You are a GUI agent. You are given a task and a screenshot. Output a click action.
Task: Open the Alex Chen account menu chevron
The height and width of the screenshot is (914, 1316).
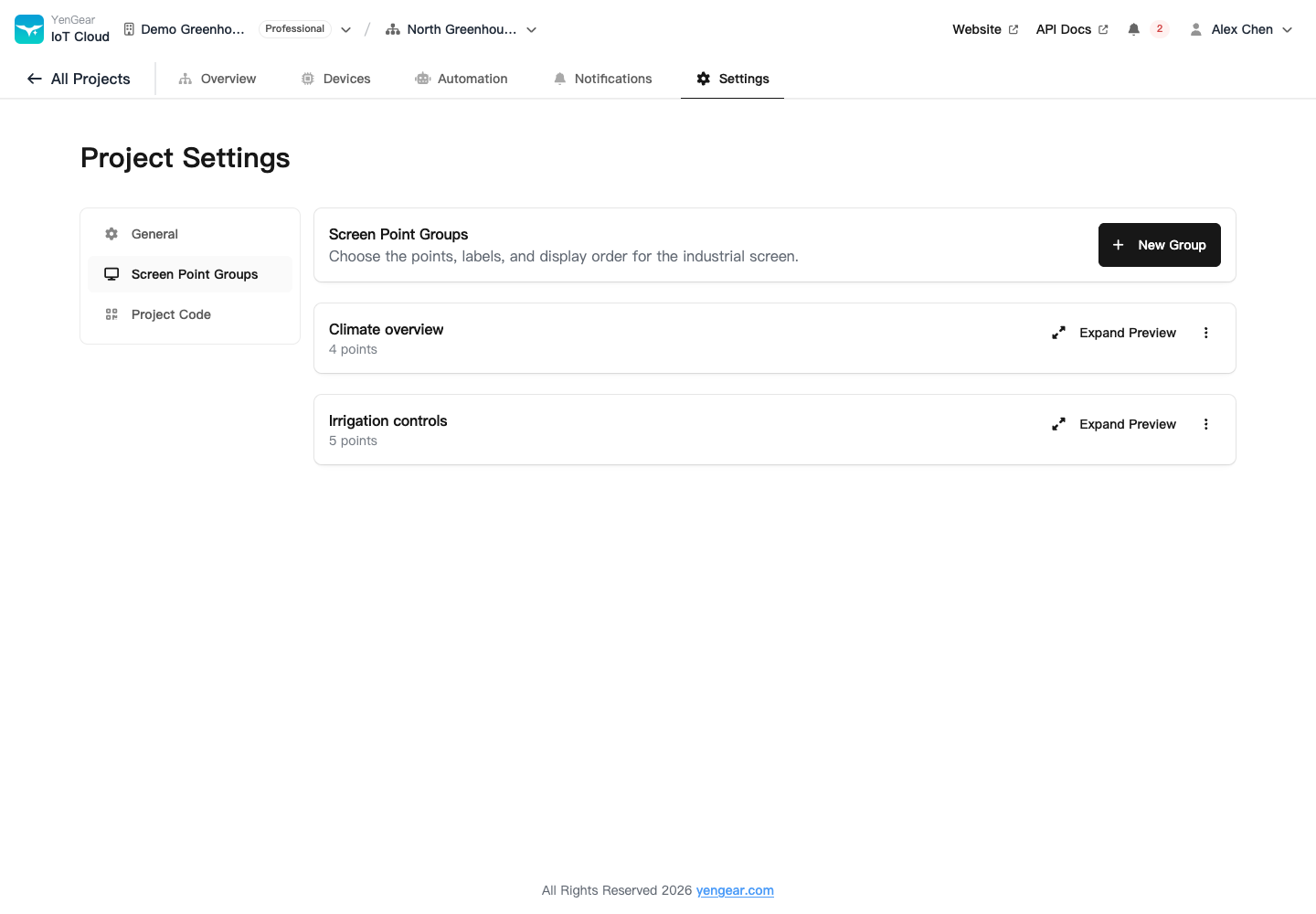[1288, 29]
